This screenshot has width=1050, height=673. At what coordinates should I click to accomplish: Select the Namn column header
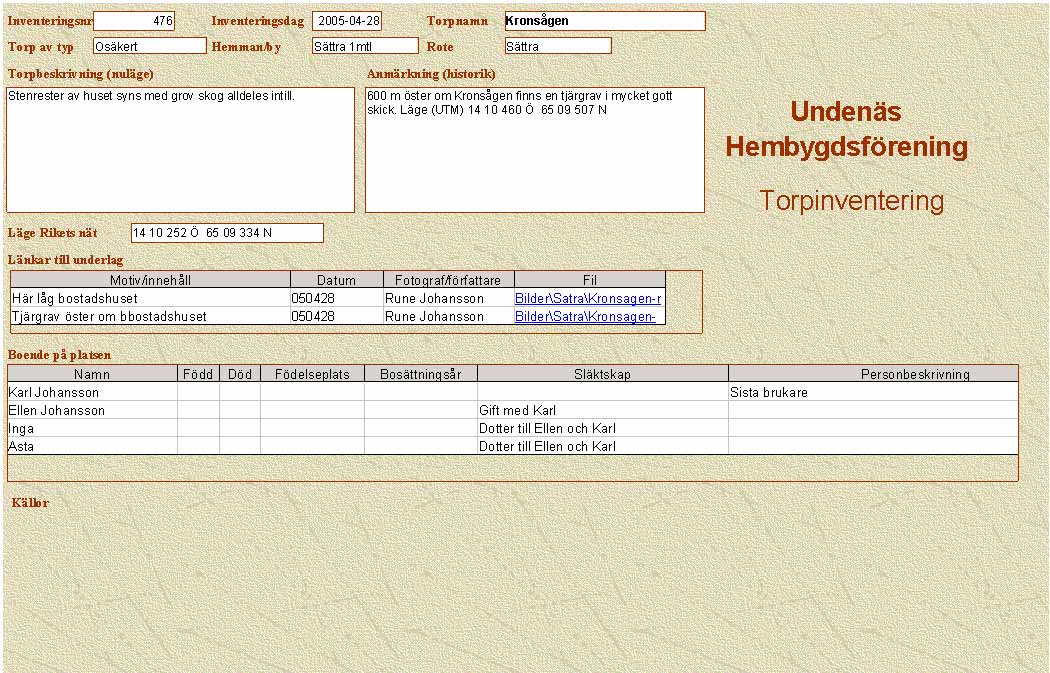[92, 374]
